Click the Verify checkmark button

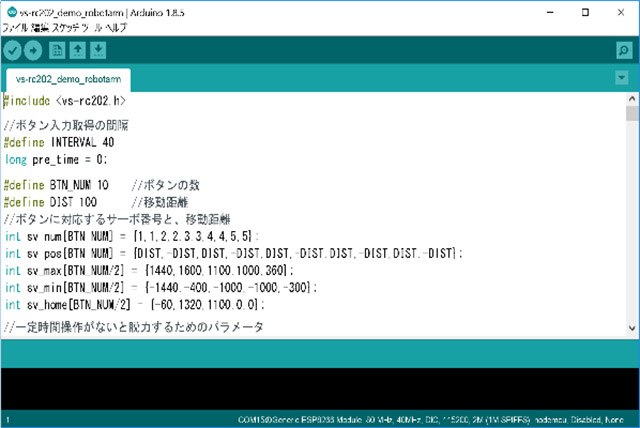point(14,50)
